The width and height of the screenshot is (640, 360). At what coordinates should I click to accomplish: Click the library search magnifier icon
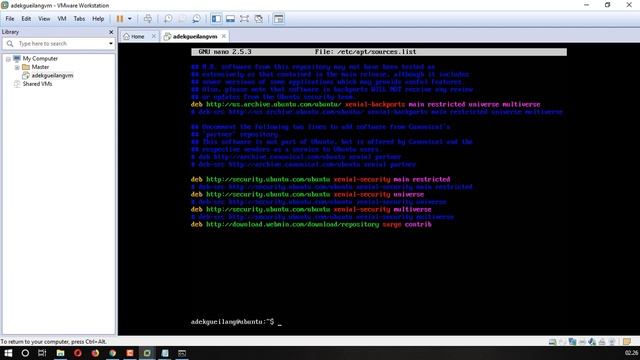point(10,43)
